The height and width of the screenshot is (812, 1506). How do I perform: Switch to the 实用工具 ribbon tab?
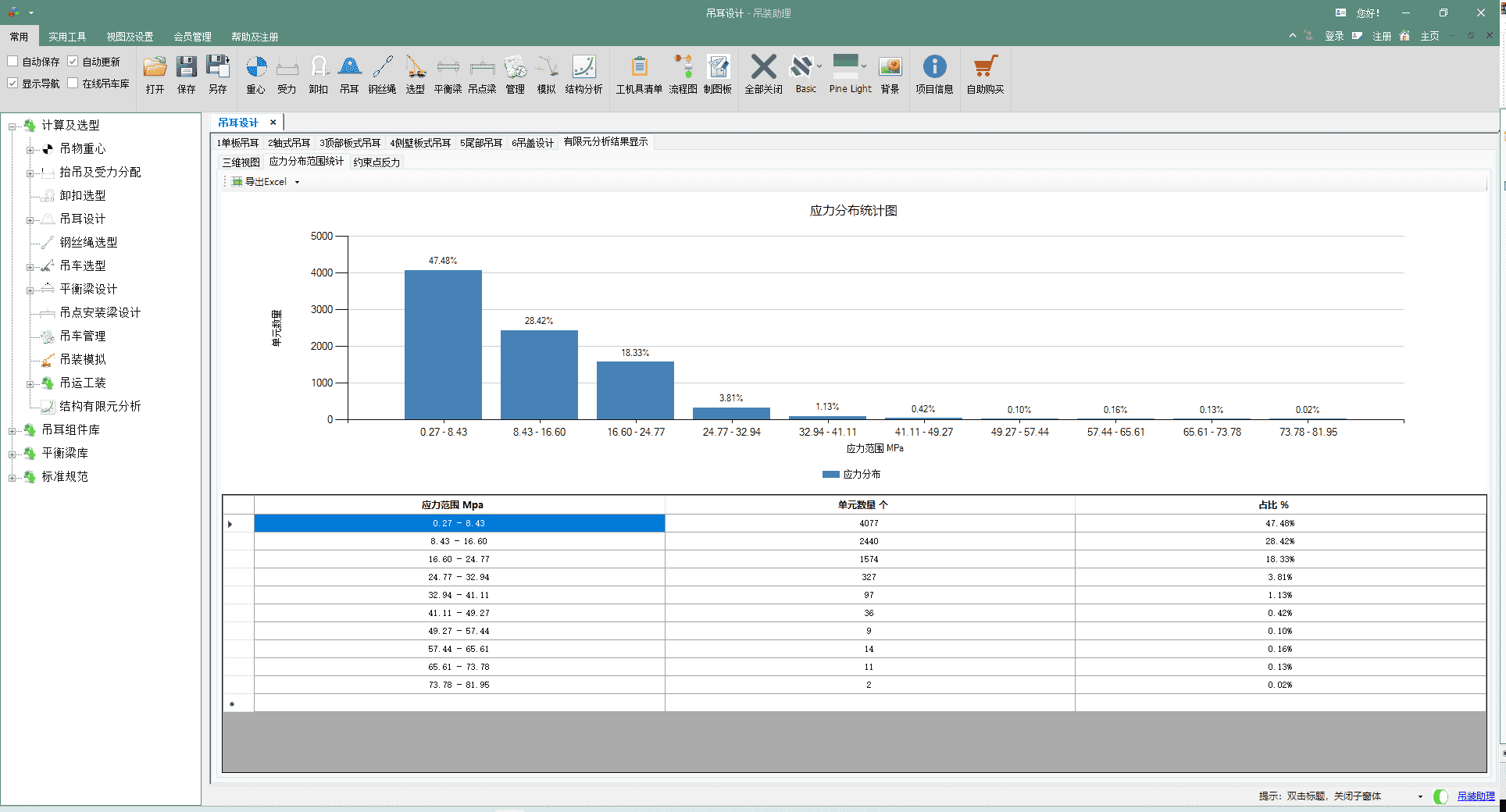(67, 37)
